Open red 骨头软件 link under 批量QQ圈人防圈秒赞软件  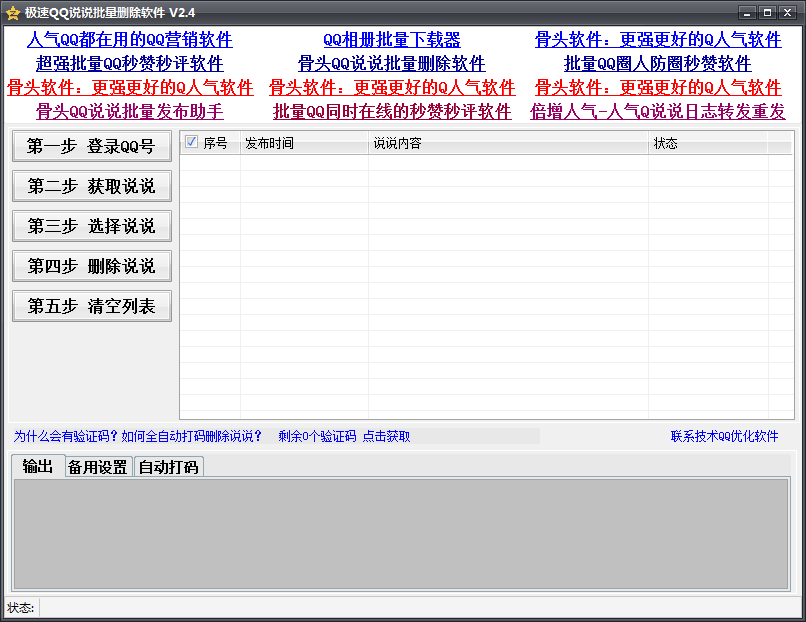[658, 87]
